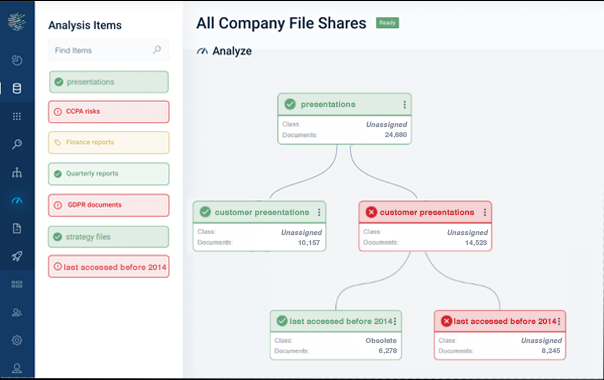The height and width of the screenshot is (380, 604).
Task: Click the apps grid icon in sidebar
Action: click(17, 116)
